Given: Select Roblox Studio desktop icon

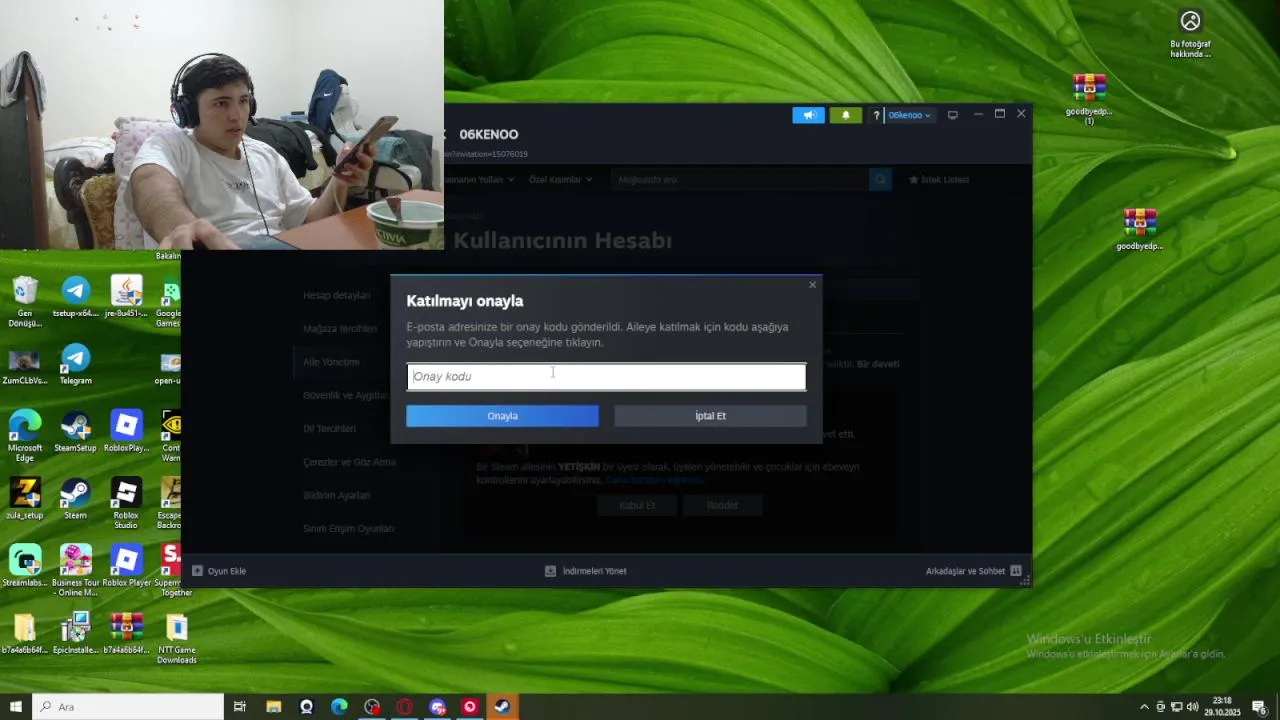Looking at the screenshot, I should [x=126, y=504].
